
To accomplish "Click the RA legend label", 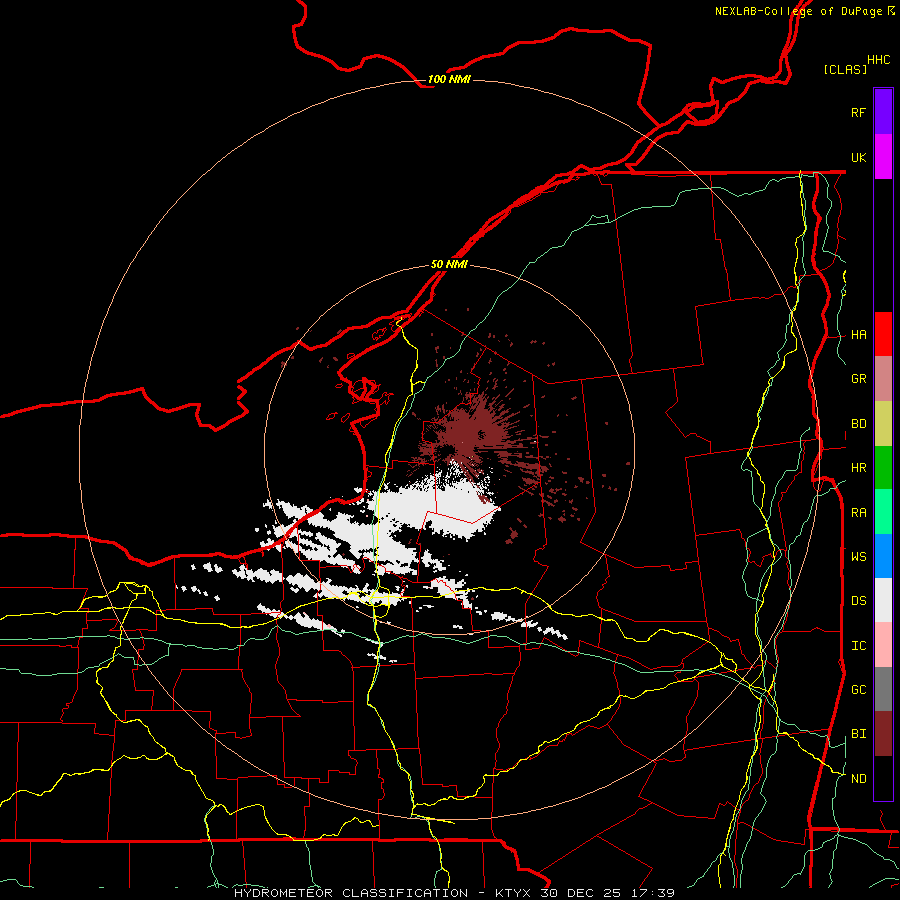I will pyautogui.click(x=858, y=512).
